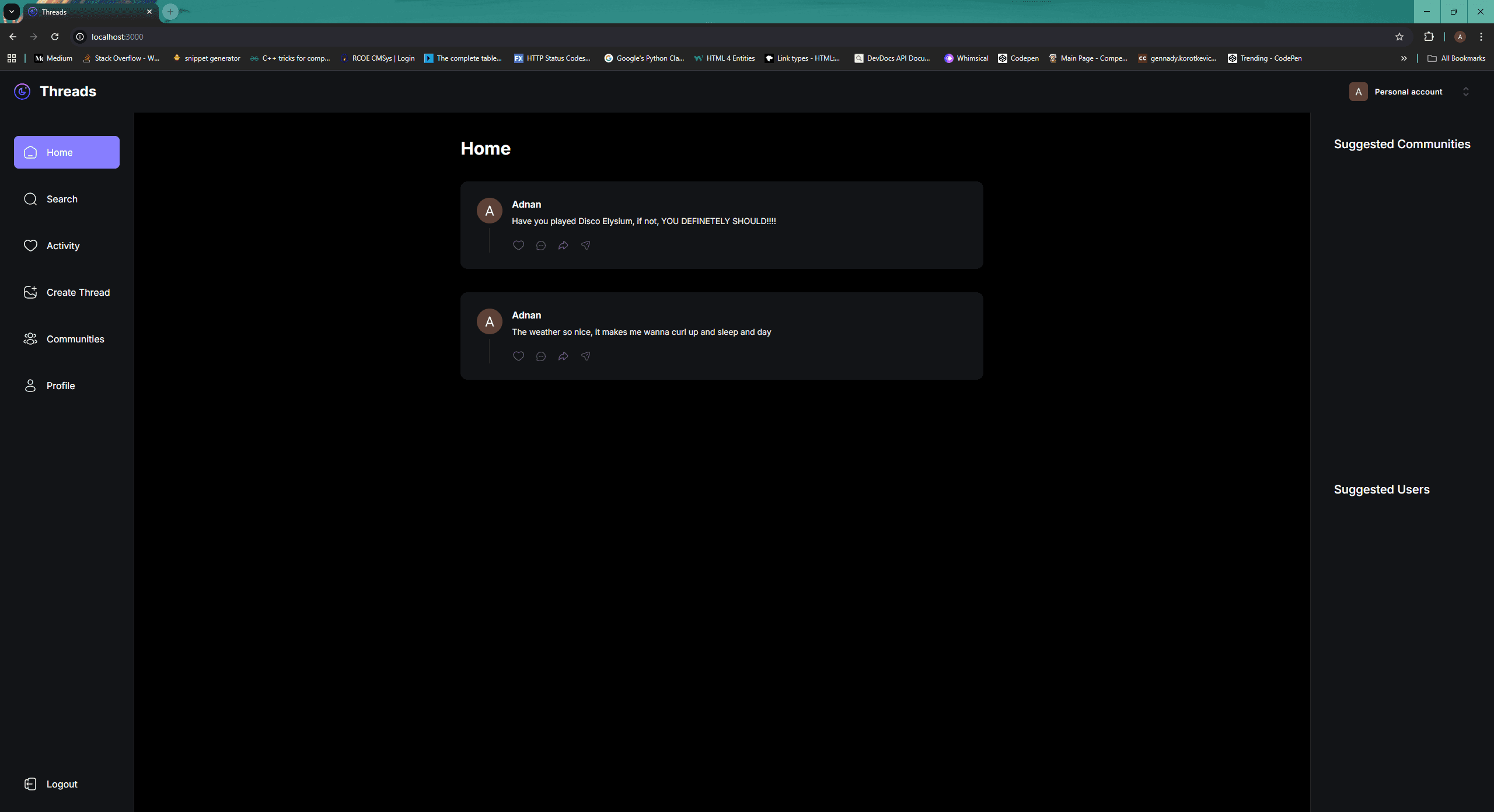
Task: Expand the hidden bookmarks overflow menu
Action: coord(1404,58)
